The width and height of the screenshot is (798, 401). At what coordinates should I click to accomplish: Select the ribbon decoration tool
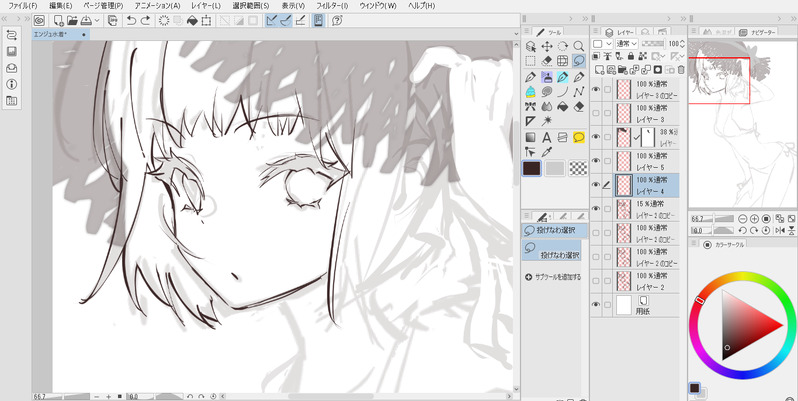pos(530,107)
